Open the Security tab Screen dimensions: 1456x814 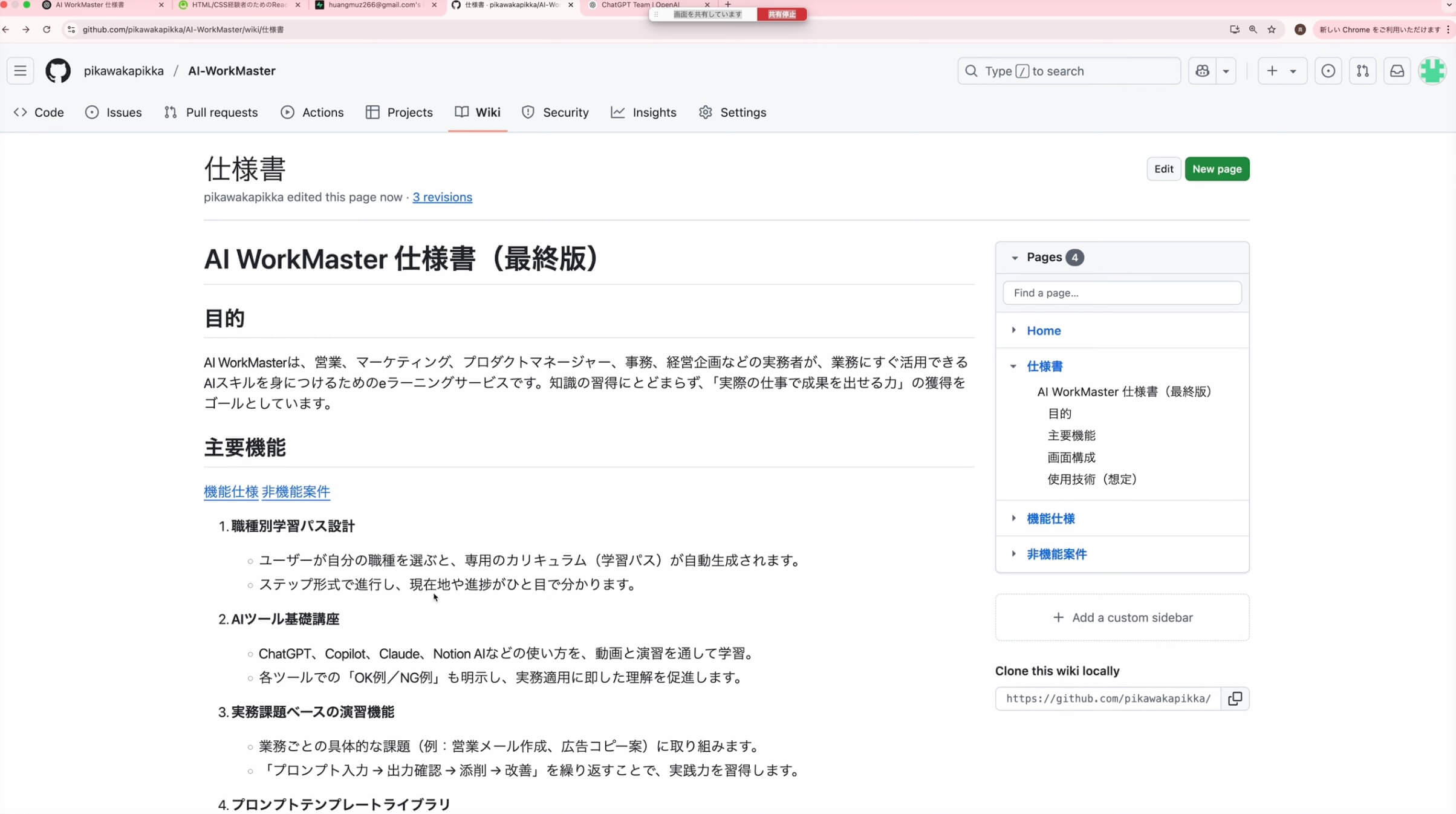coord(555,112)
